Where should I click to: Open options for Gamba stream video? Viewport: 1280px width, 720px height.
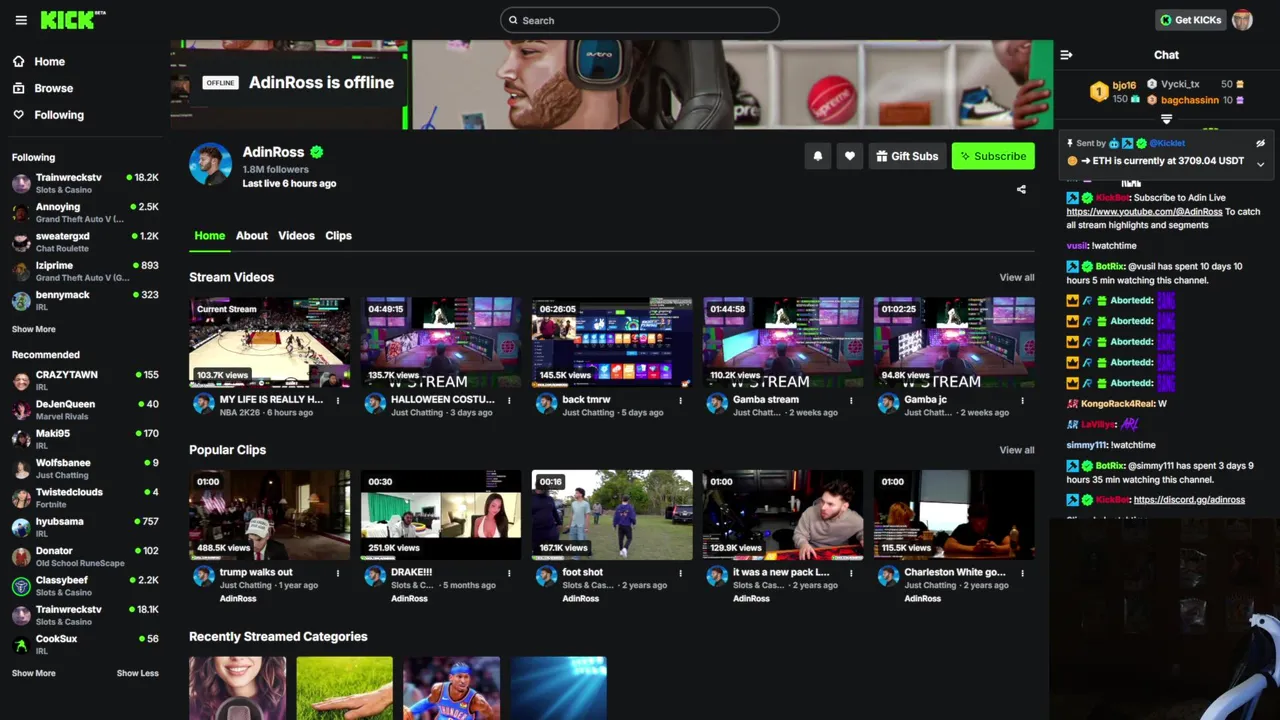851,401
